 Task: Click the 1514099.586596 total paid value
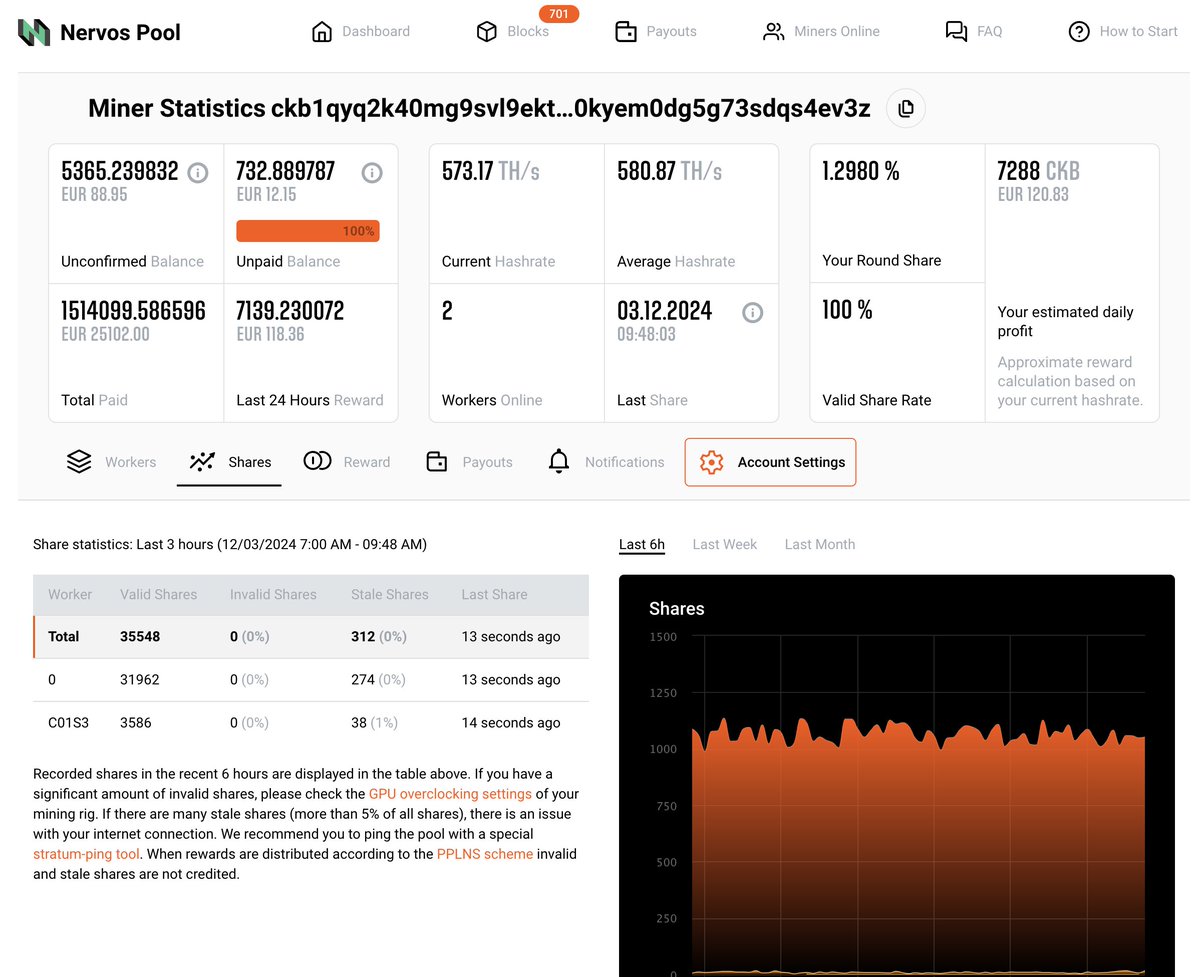133,311
